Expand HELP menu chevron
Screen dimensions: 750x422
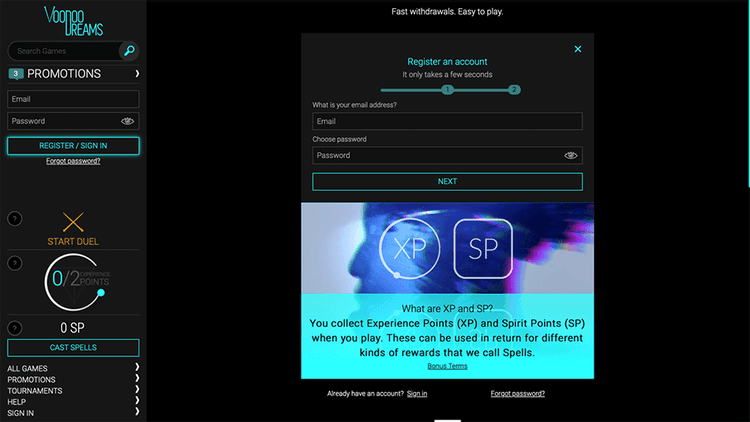coord(137,400)
